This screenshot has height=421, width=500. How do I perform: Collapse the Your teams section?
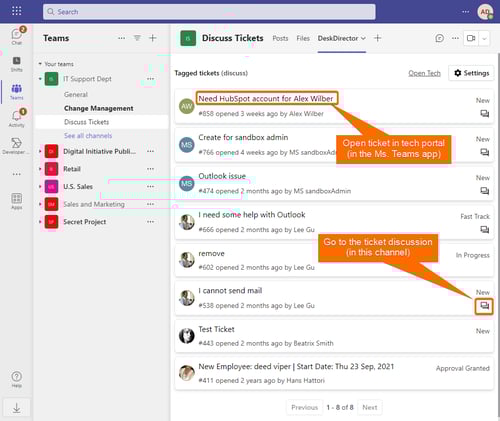(40, 64)
